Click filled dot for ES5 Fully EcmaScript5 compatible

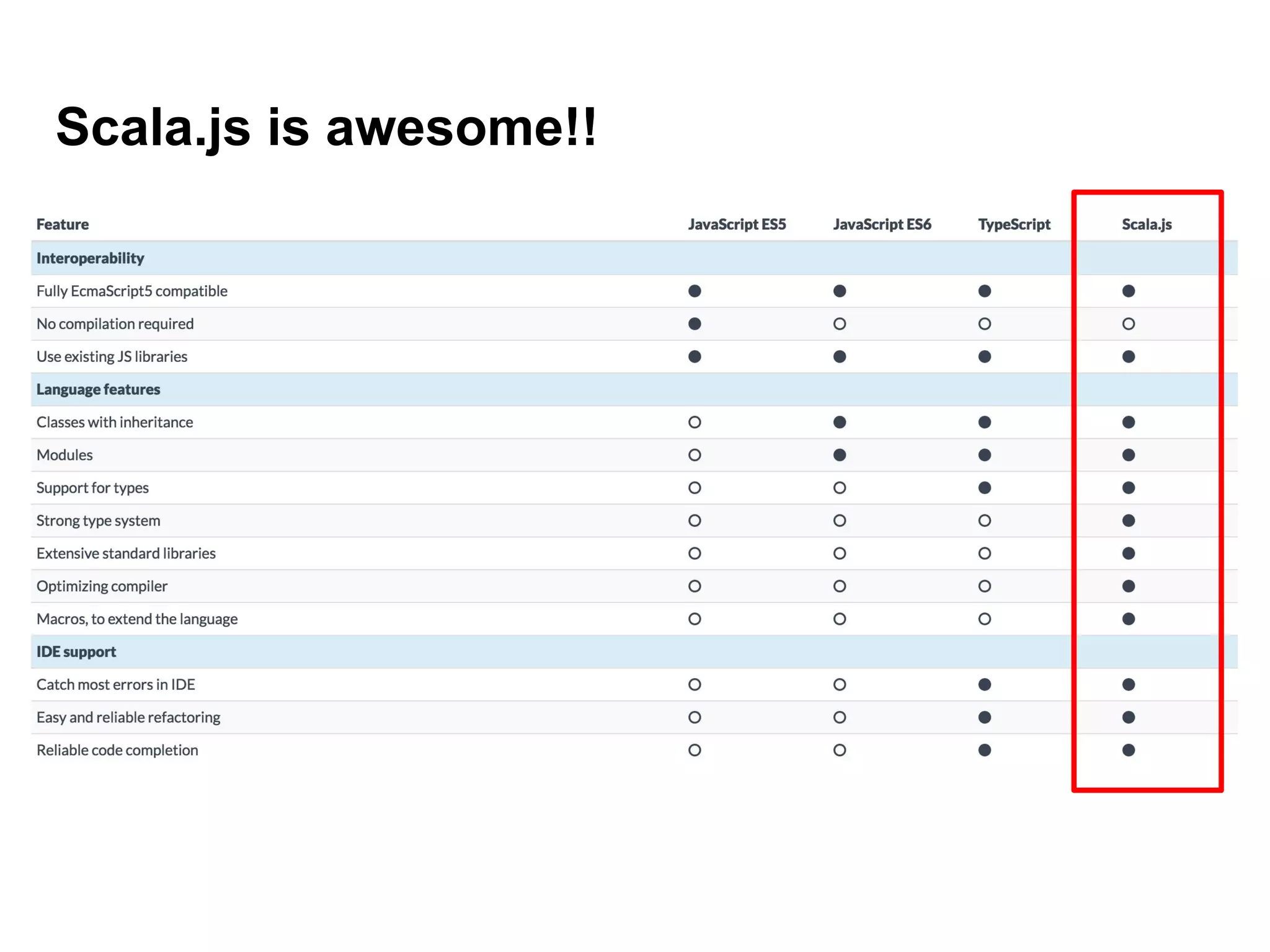[695, 291]
